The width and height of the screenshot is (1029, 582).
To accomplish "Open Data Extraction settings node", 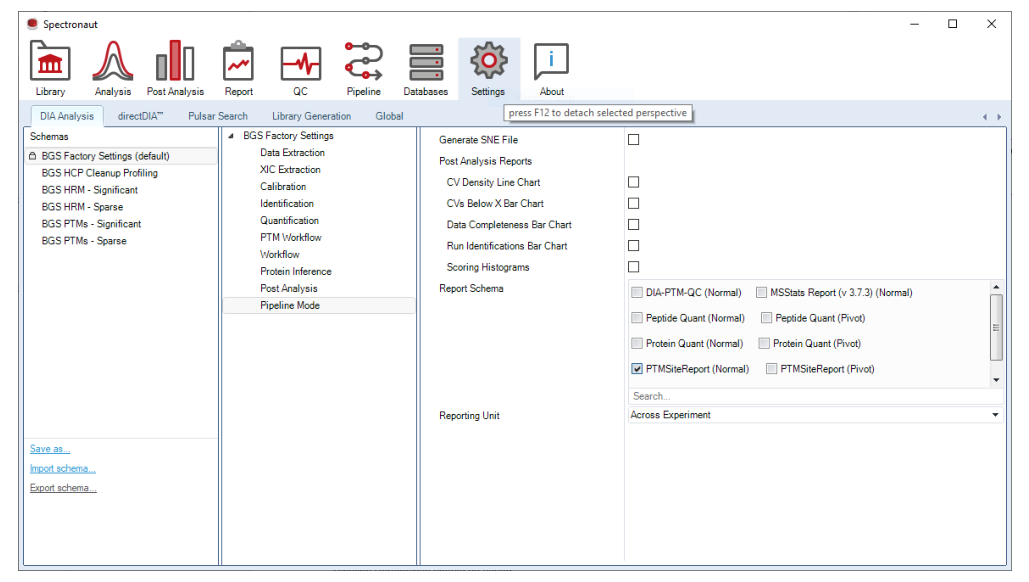I will (x=293, y=153).
